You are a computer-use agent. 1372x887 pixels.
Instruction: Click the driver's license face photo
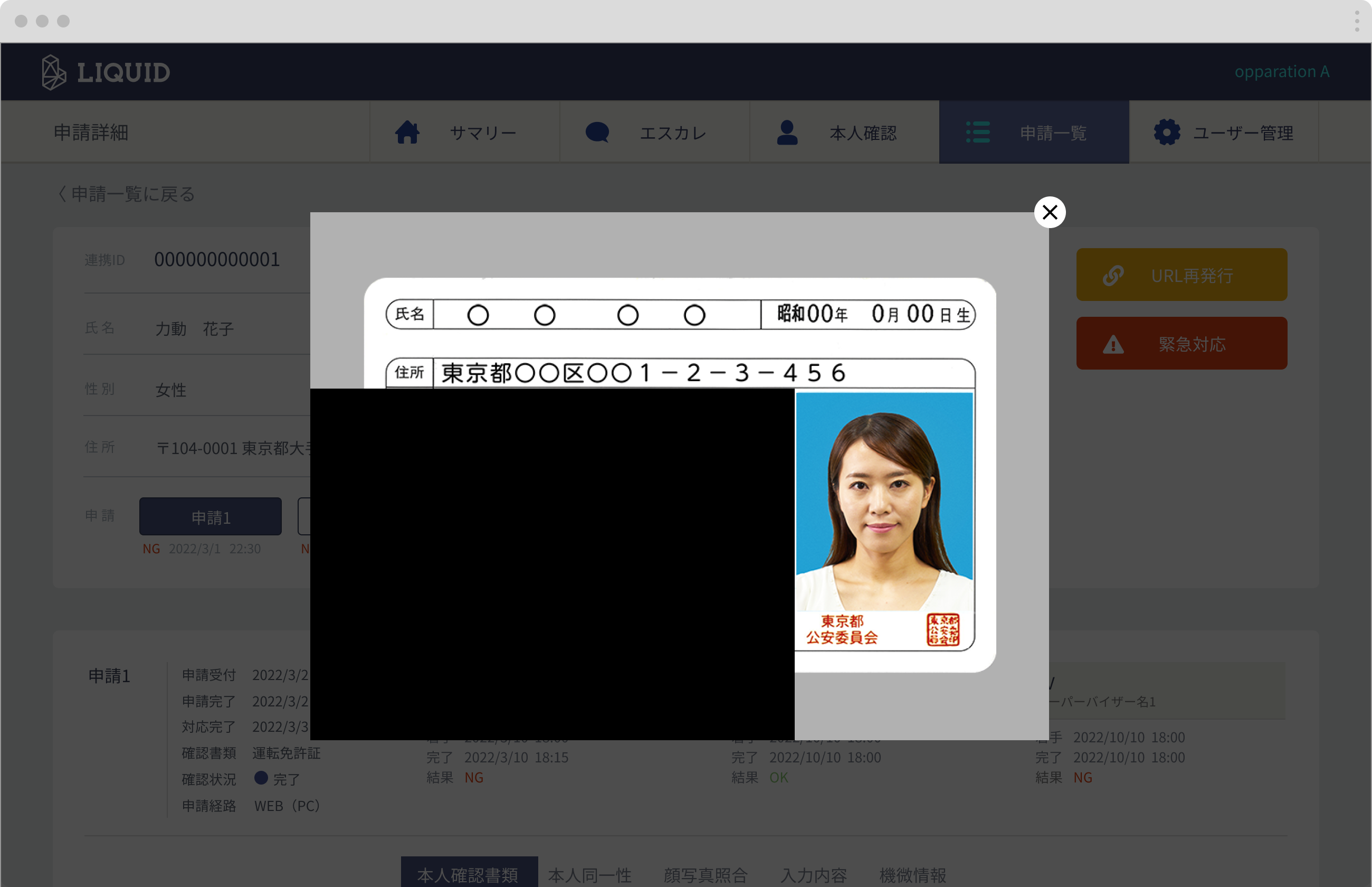pyautogui.click(x=884, y=501)
